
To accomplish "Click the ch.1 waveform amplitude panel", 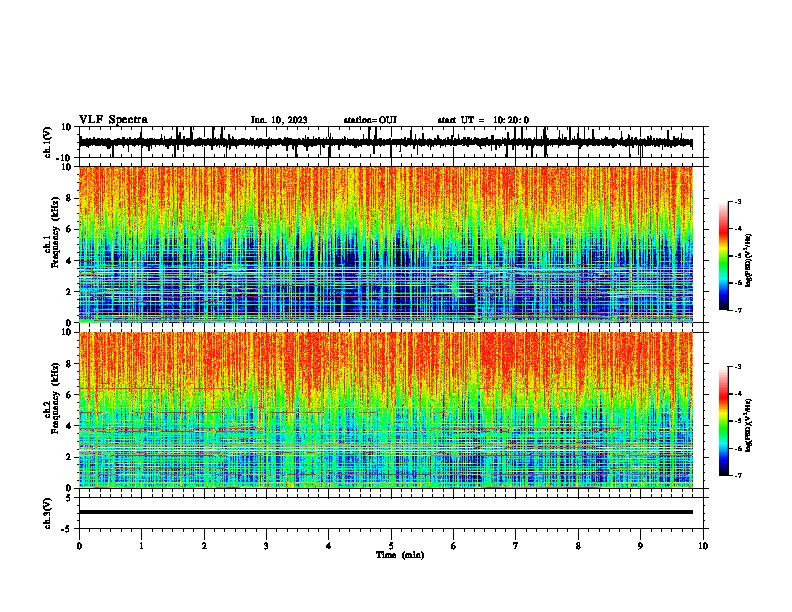I will coord(390,142).
